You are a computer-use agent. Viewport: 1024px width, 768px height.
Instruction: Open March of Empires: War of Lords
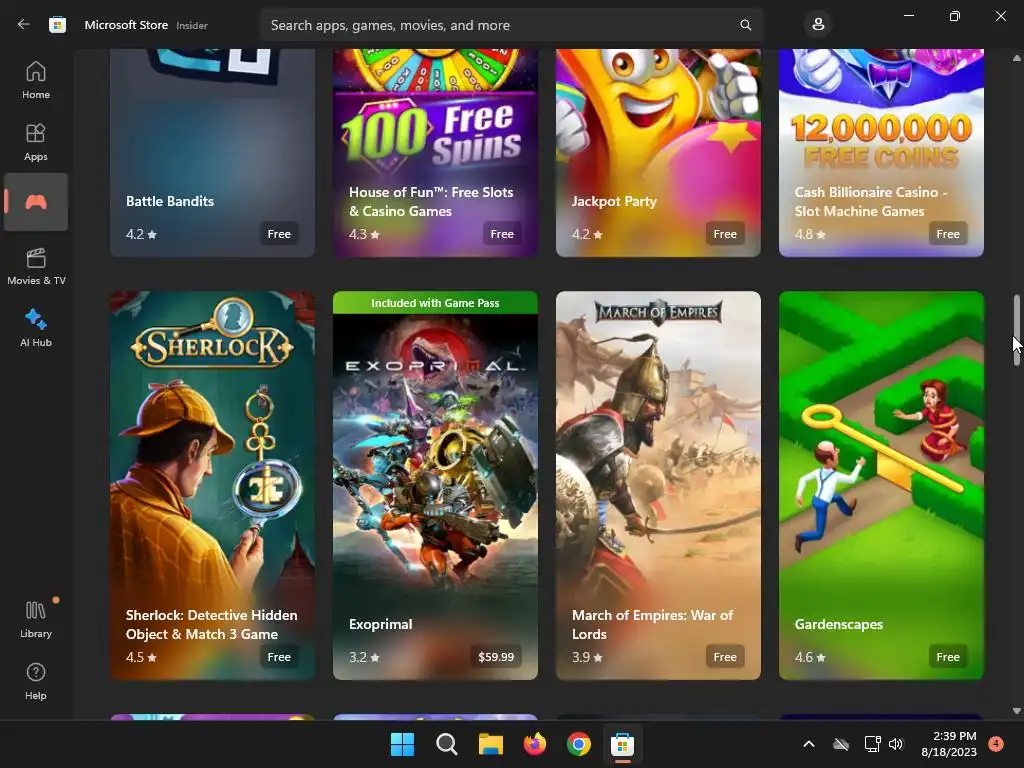coord(658,485)
